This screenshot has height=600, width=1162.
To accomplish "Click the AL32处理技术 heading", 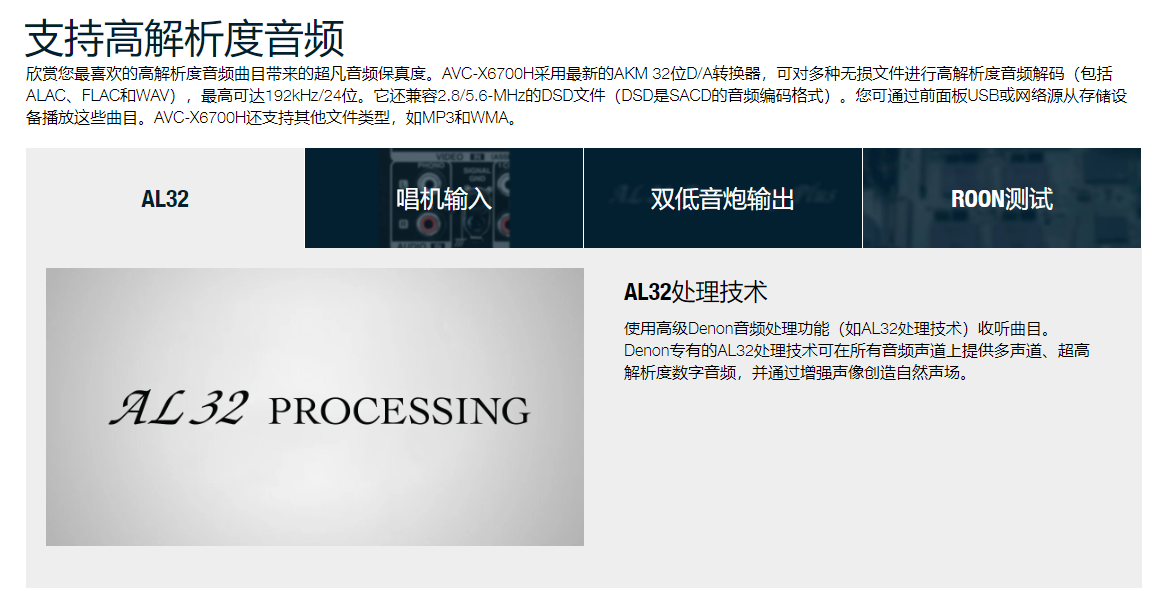I will (x=695, y=292).
